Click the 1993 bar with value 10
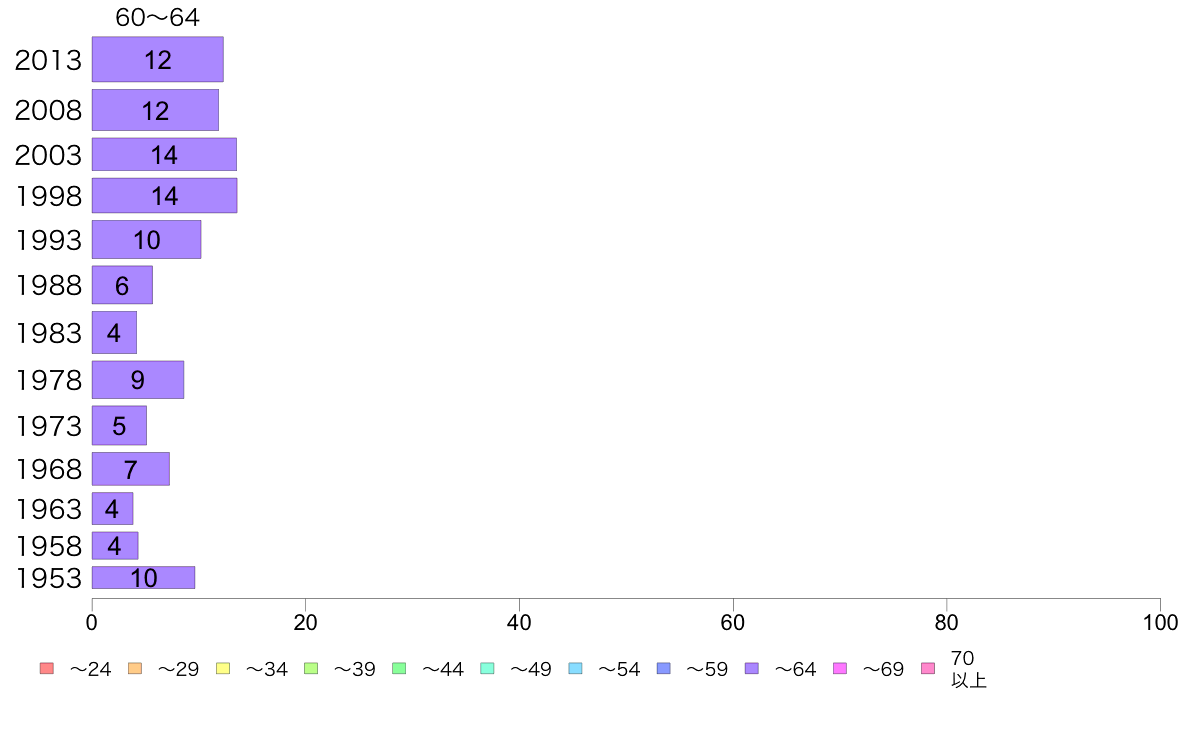1188x736 pixels. point(146,240)
